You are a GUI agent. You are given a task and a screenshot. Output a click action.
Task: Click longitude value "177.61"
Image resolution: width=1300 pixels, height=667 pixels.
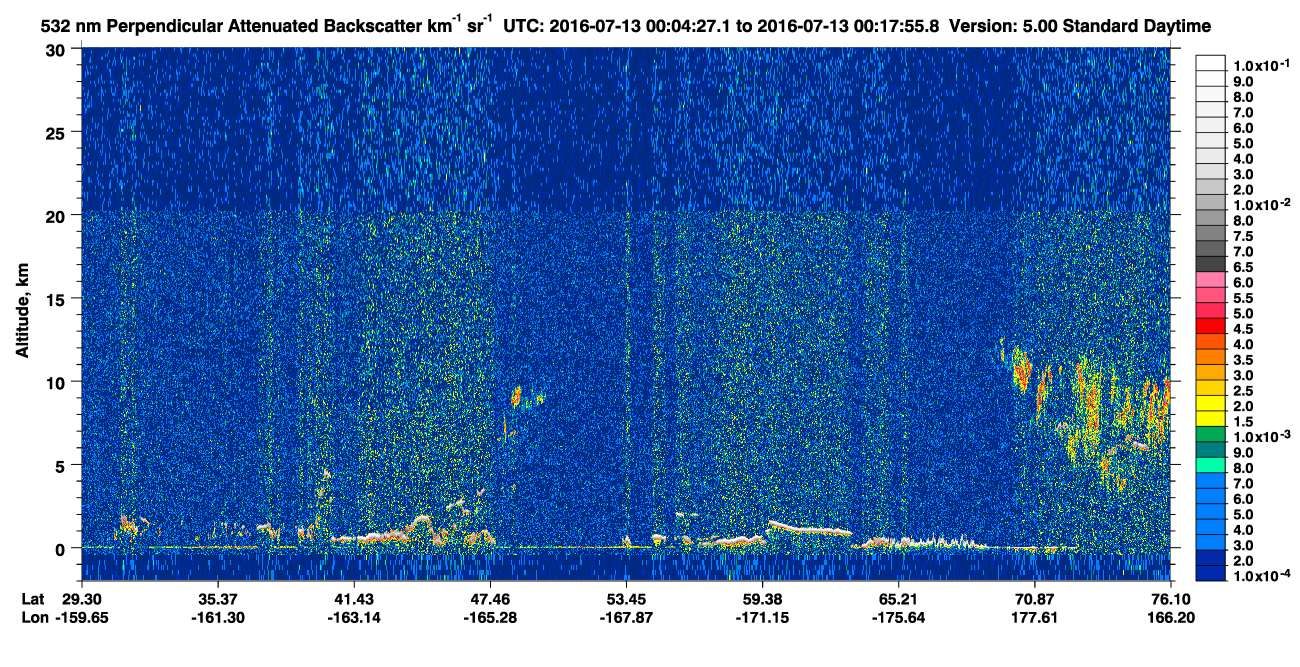coord(1034,617)
